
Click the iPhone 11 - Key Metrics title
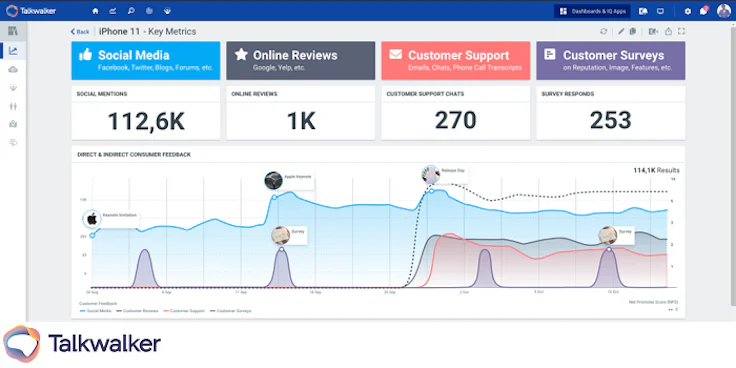click(x=147, y=31)
